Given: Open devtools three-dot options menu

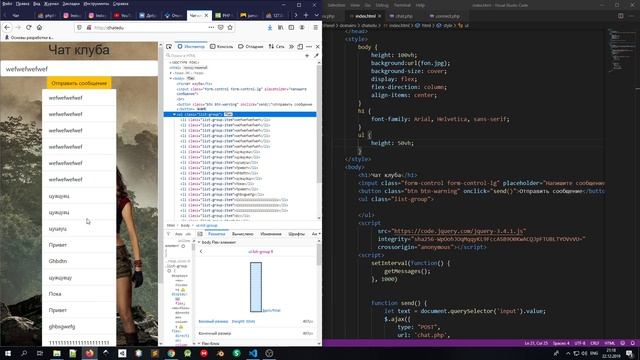Looking at the screenshot, I should (309, 47).
